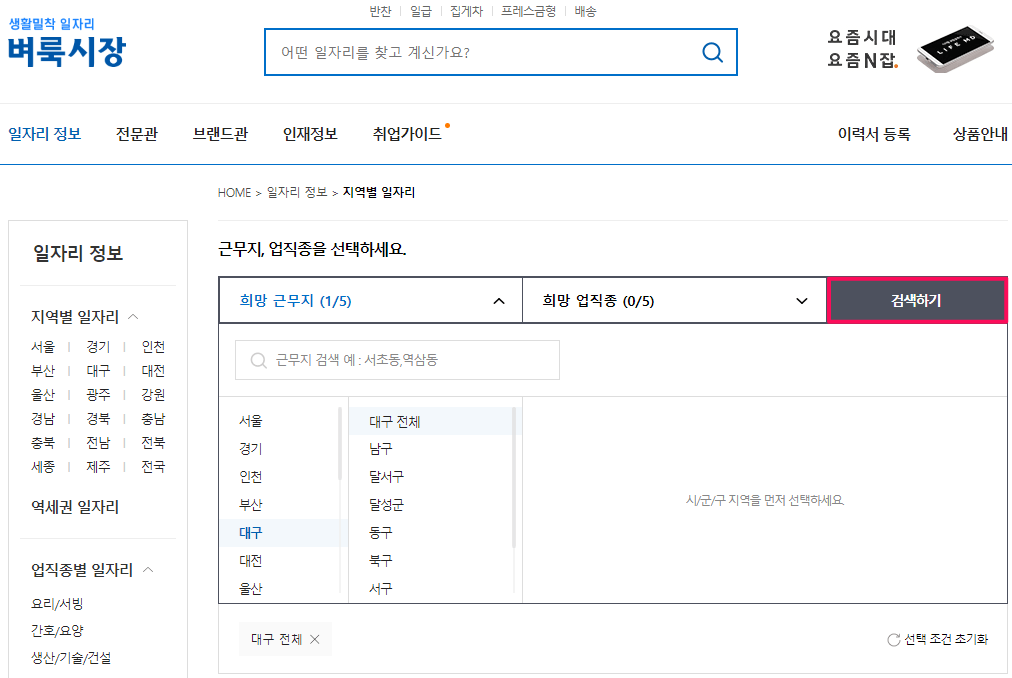The height and width of the screenshot is (678, 1012).
Task: Select 부산 in the sidebar region list
Action: tap(43, 371)
